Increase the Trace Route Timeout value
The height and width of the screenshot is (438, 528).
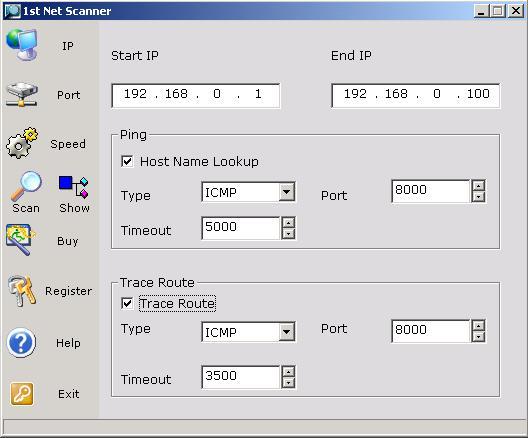point(288,372)
